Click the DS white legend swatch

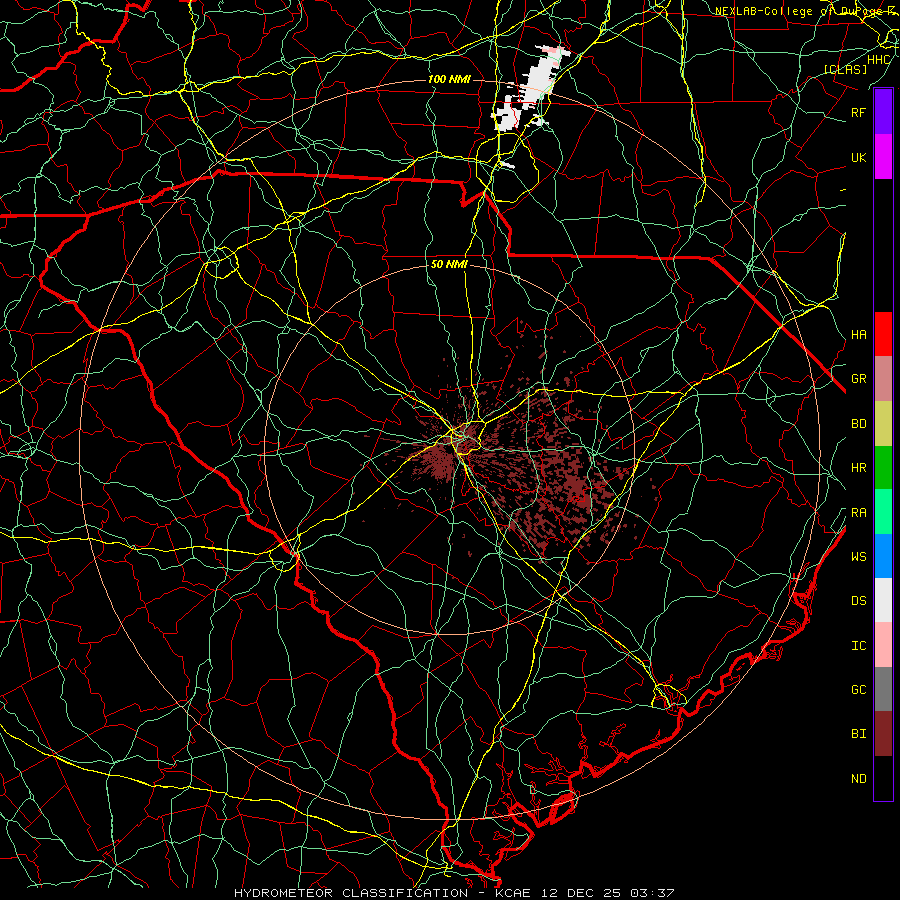point(883,600)
